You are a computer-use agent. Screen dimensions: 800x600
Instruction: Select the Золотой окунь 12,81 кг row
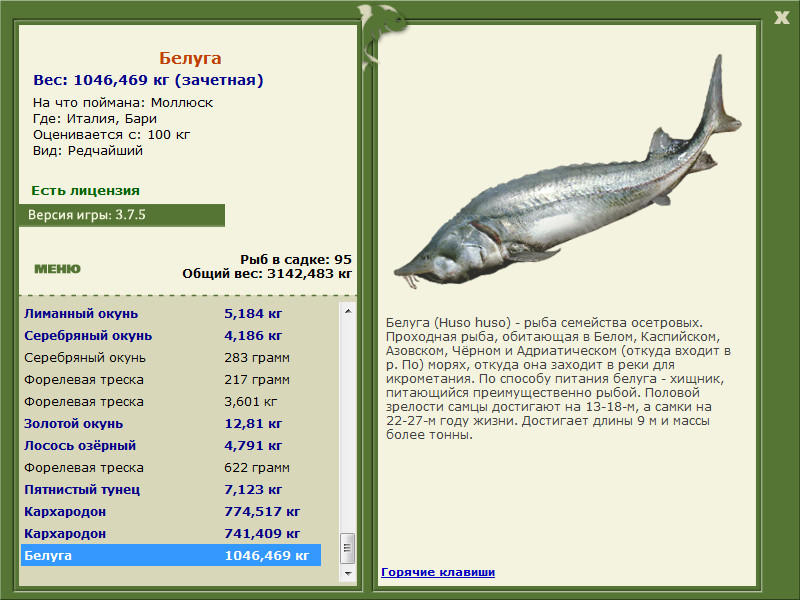point(171,423)
